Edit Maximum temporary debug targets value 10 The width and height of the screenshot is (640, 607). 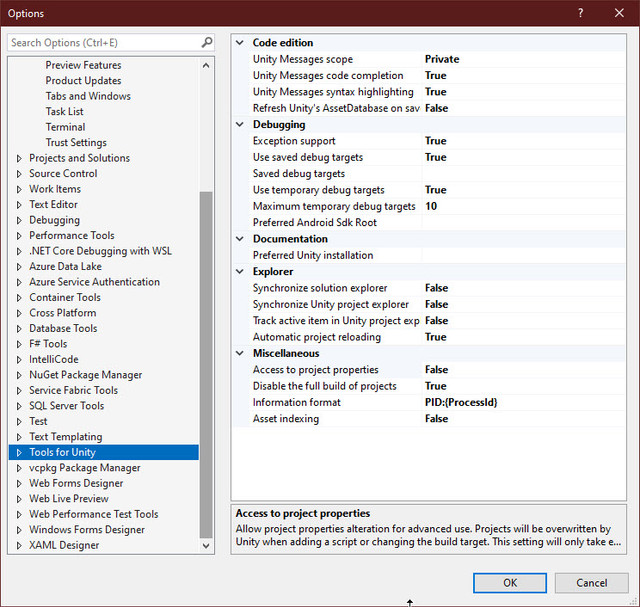coord(524,206)
